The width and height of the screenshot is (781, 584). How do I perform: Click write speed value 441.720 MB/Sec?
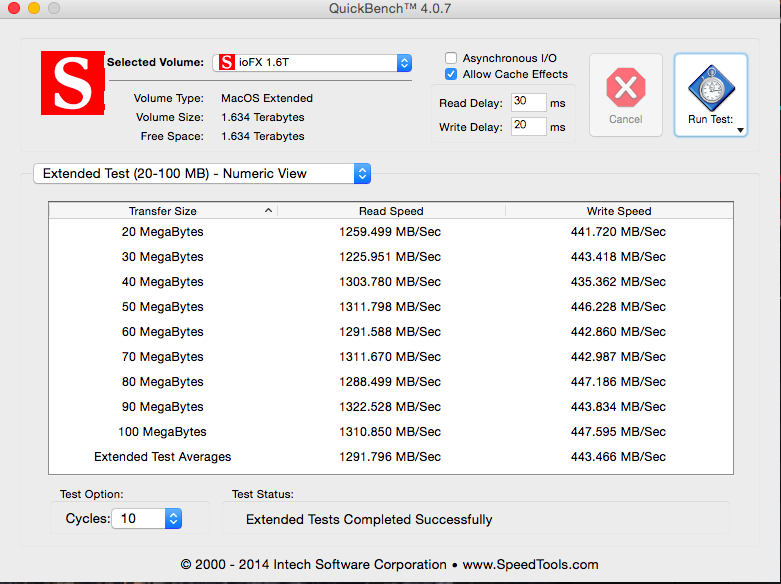[x=618, y=232]
